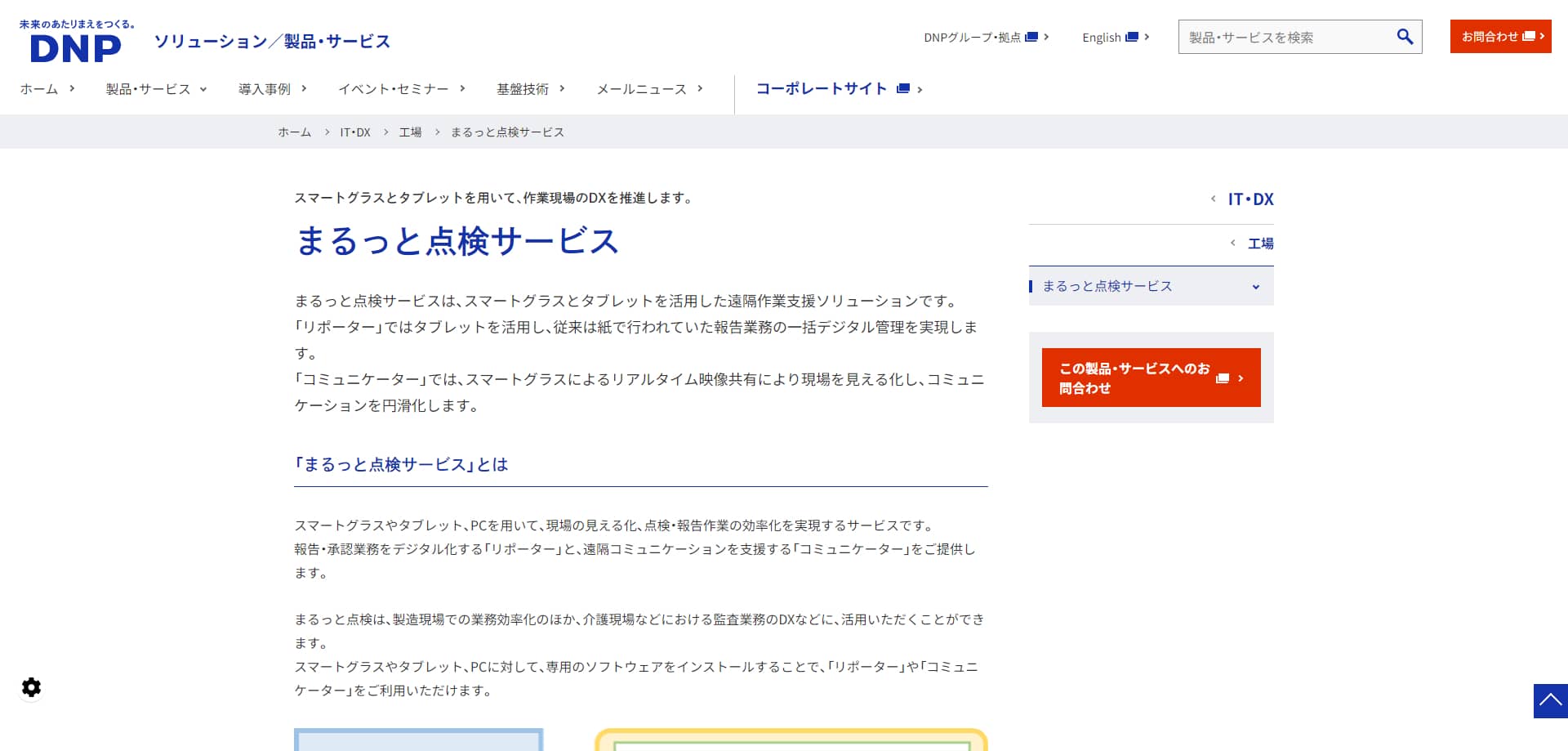Click external window icon in お問合わせ button
Image resolution: width=1568 pixels, height=751 pixels.
[1529, 36]
